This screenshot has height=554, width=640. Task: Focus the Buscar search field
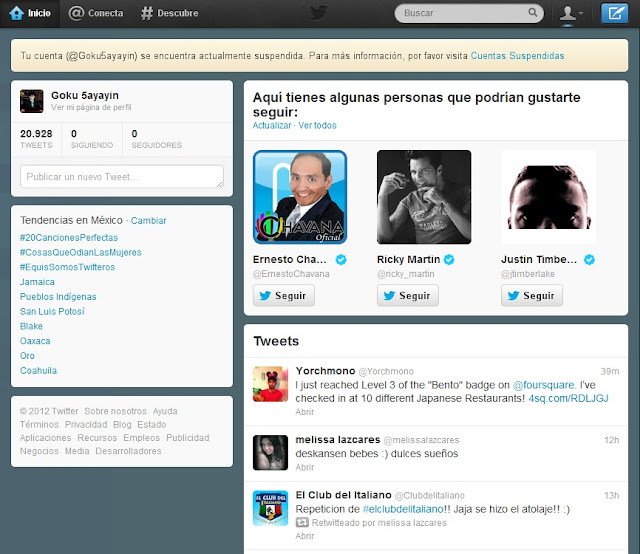point(469,13)
